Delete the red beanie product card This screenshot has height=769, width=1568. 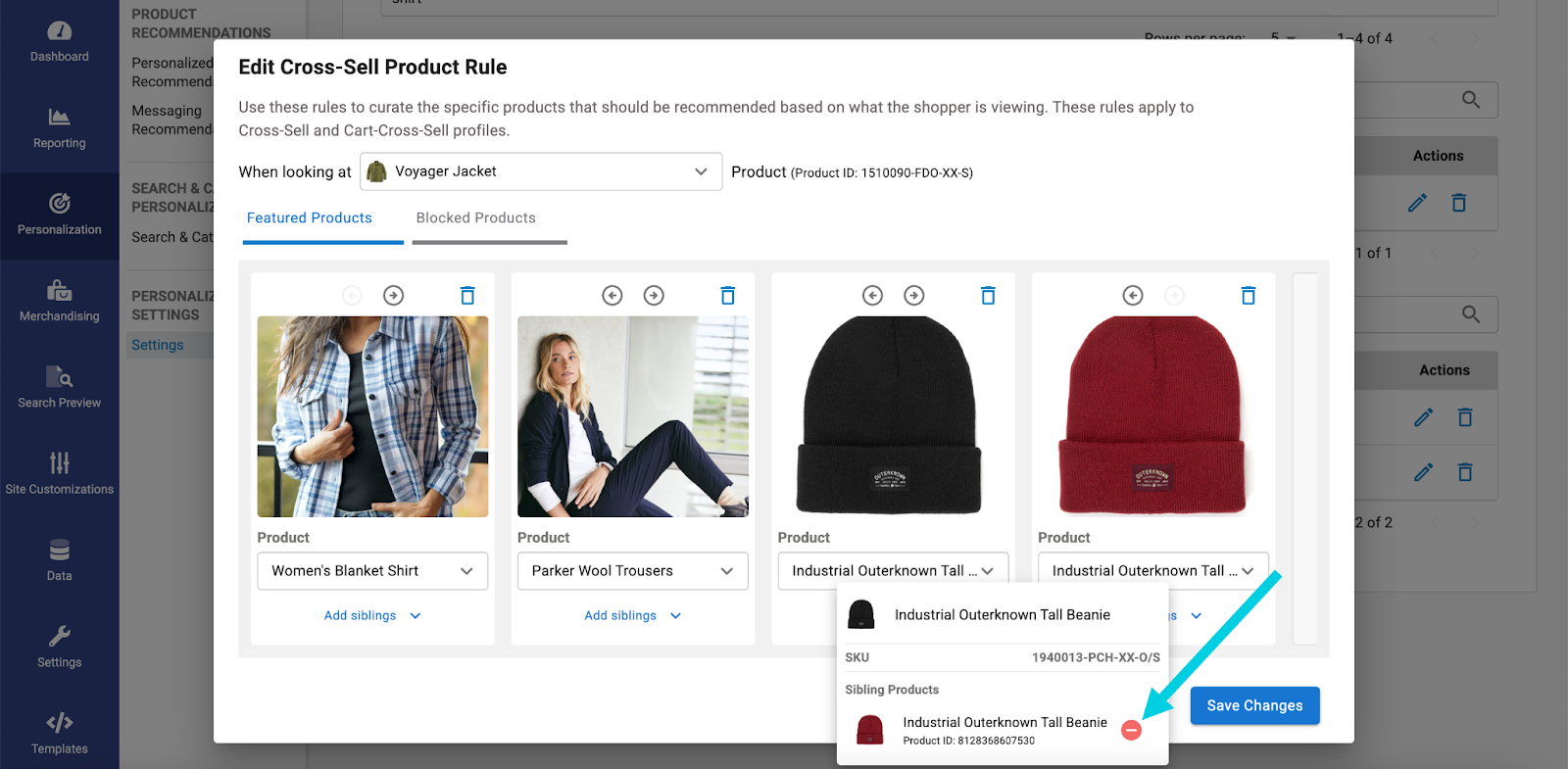(1249, 295)
